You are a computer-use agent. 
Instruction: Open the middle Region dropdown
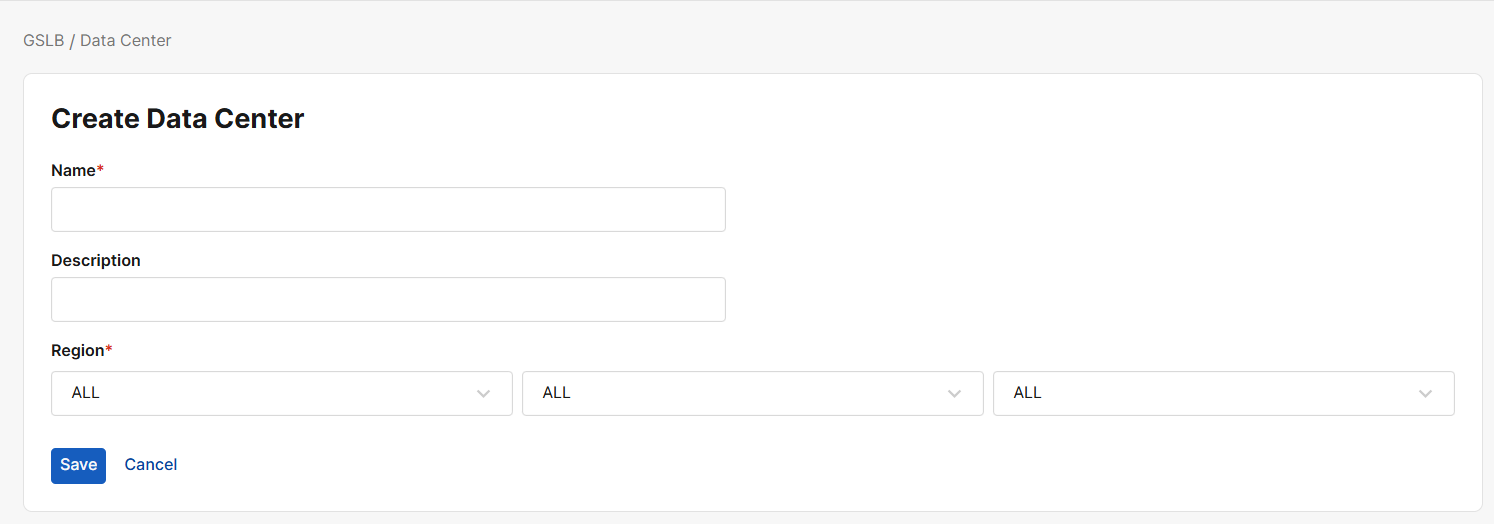tap(752, 393)
